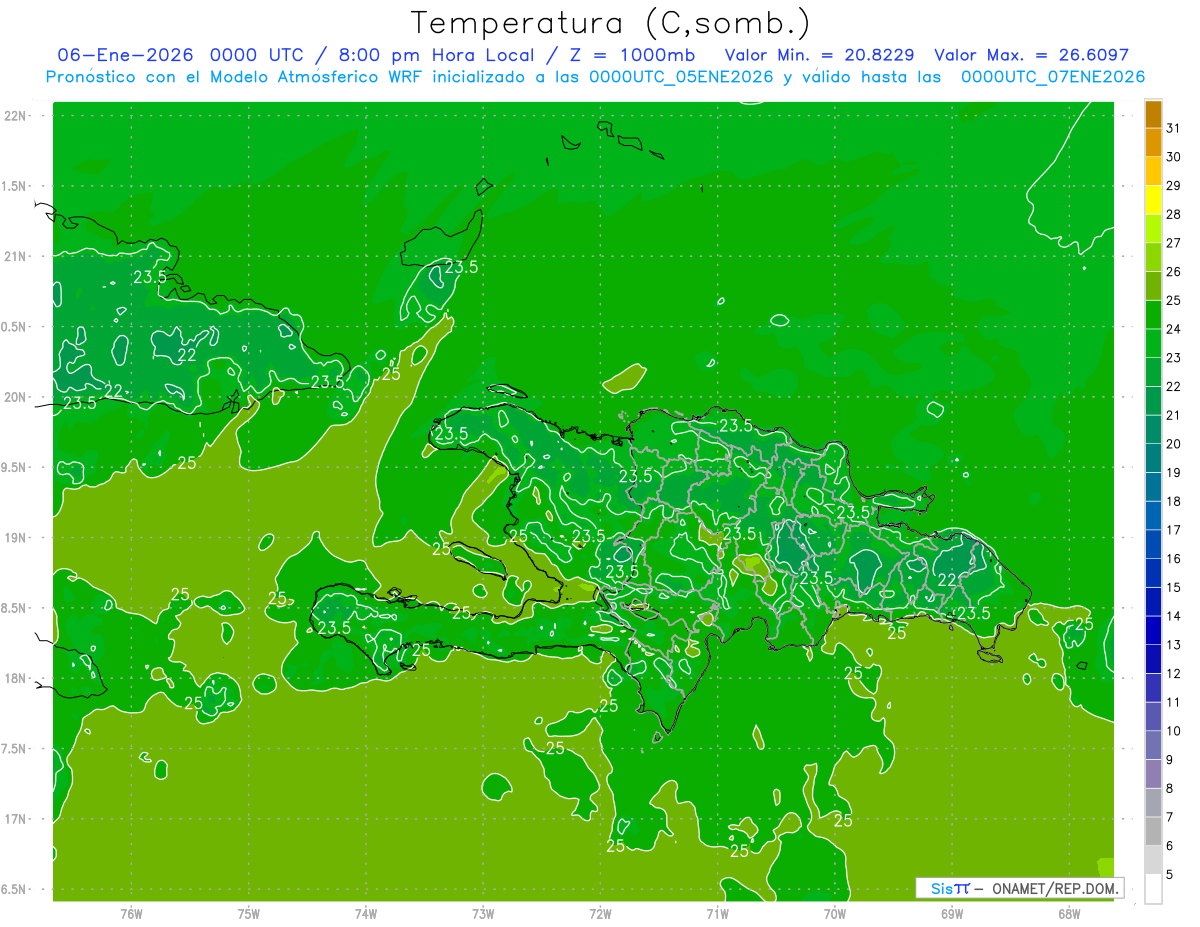Click the "71W" longitude axis label
The image size is (1200, 927).
click(x=717, y=914)
